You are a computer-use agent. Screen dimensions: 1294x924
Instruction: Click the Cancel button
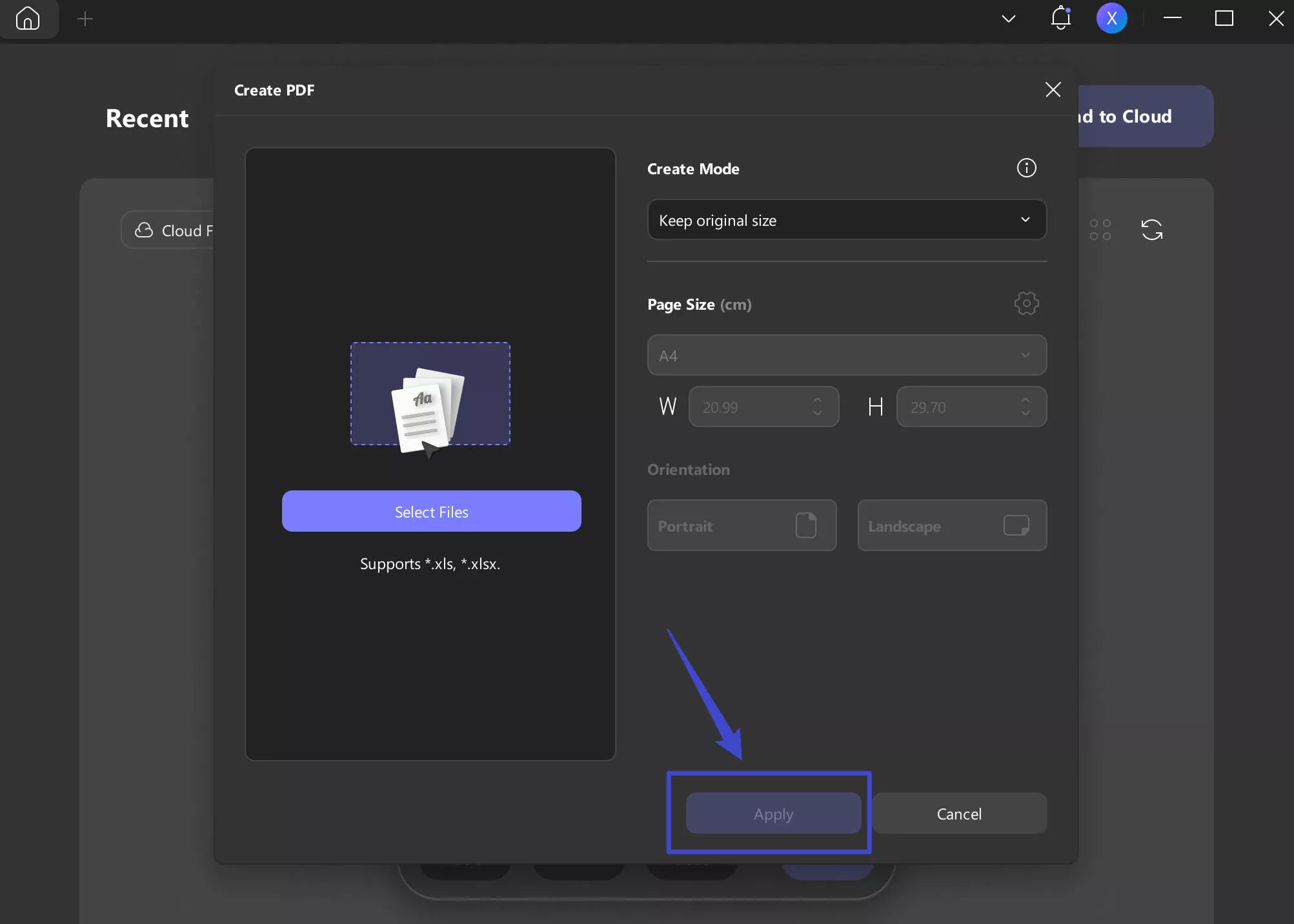click(x=959, y=813)
